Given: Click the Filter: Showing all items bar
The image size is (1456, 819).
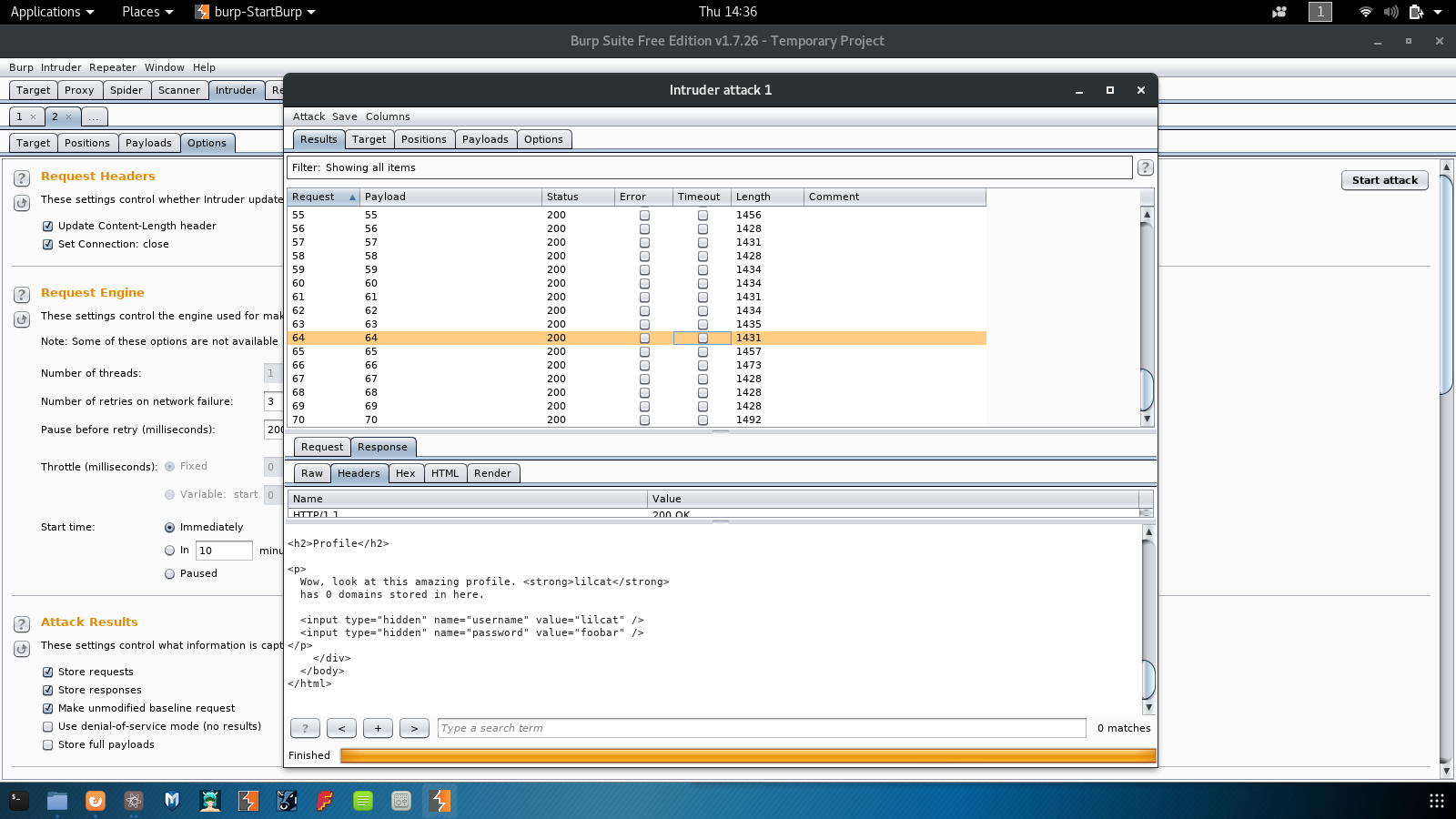Looking at the screenshot, I should coord(710,167).
